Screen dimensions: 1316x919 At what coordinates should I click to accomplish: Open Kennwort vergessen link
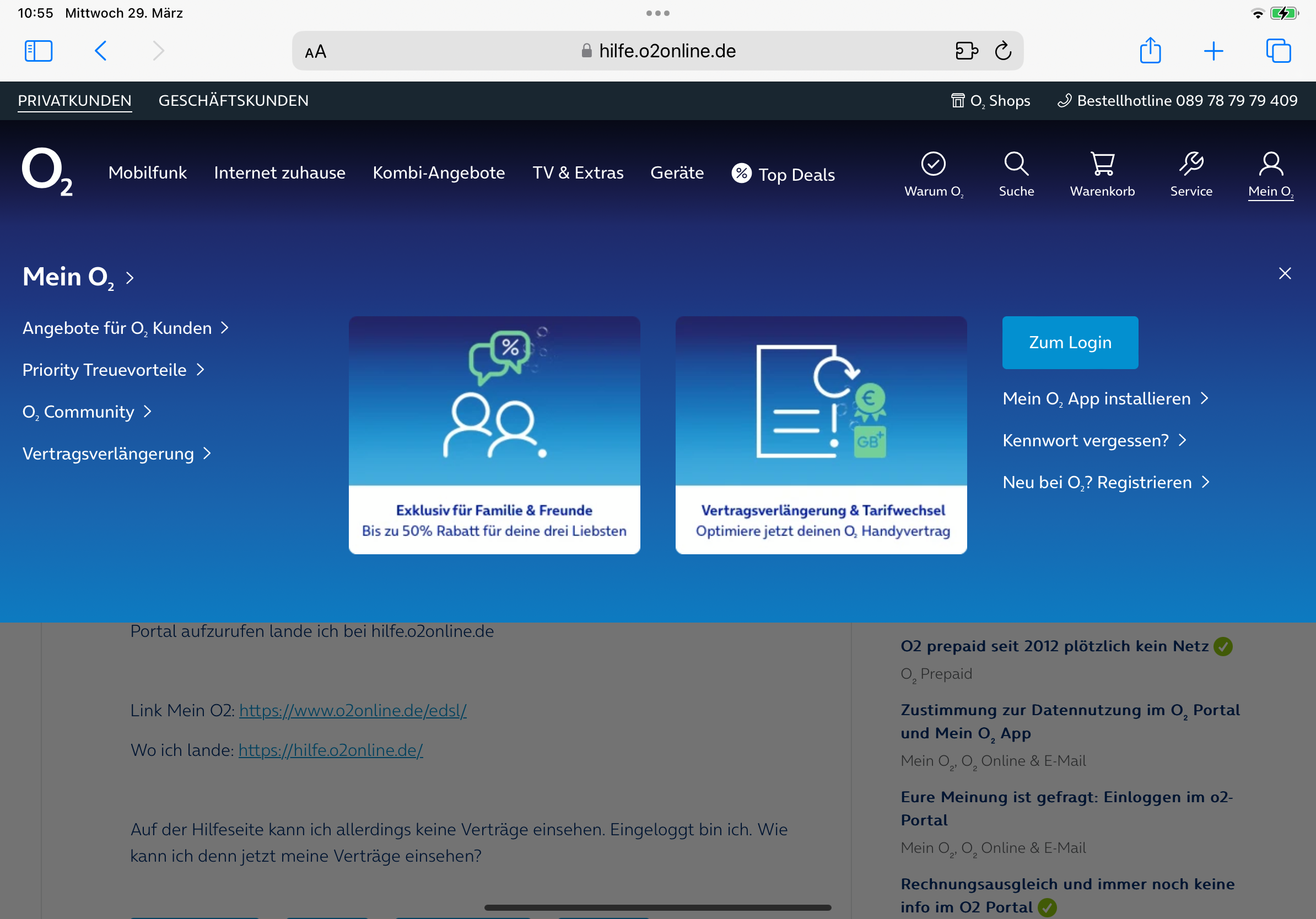coord(1095,441)
